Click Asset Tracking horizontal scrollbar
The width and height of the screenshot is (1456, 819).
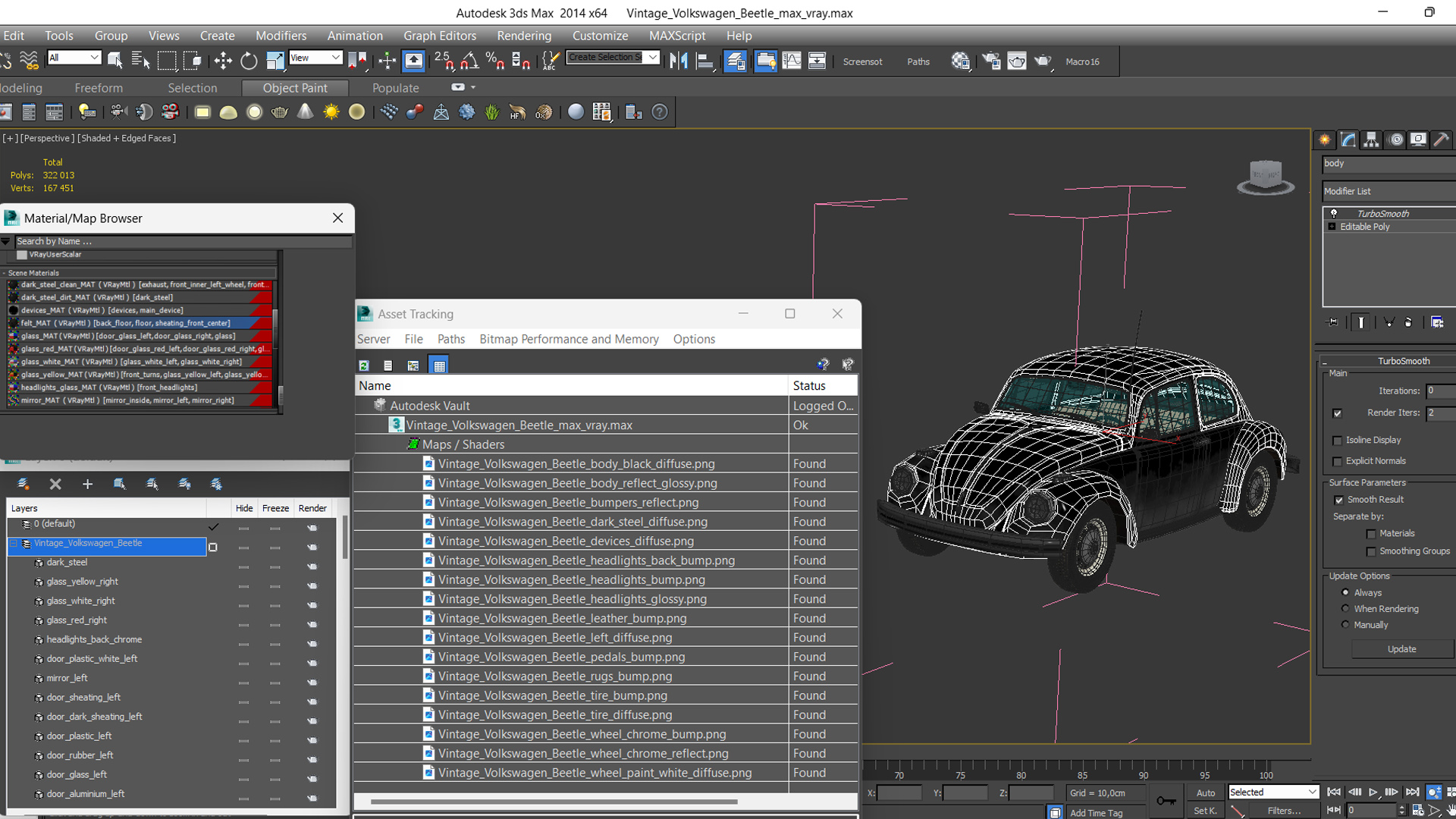point(554,802)
